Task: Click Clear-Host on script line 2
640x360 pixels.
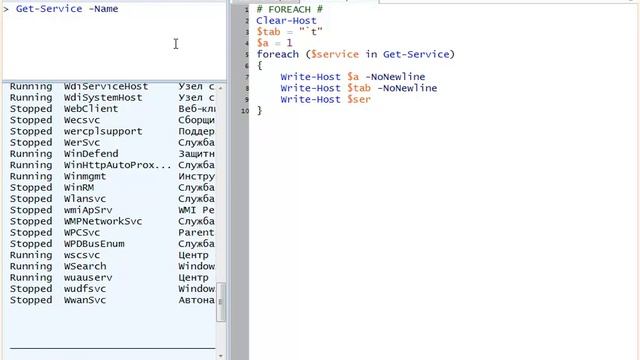Action: [x=287, y=20]
